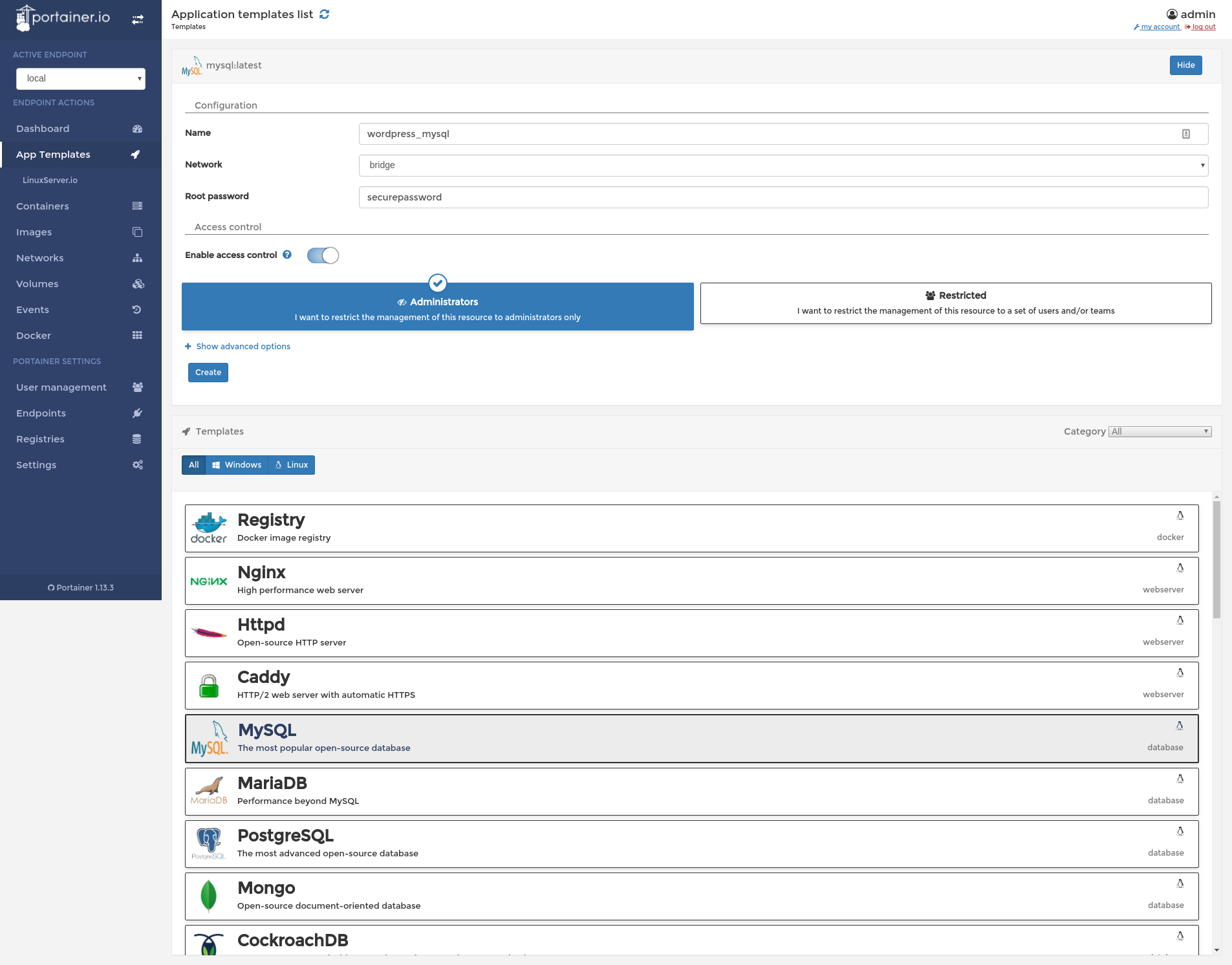
Task: Toggle the Enable access control switch
Action: pos(323,255)
